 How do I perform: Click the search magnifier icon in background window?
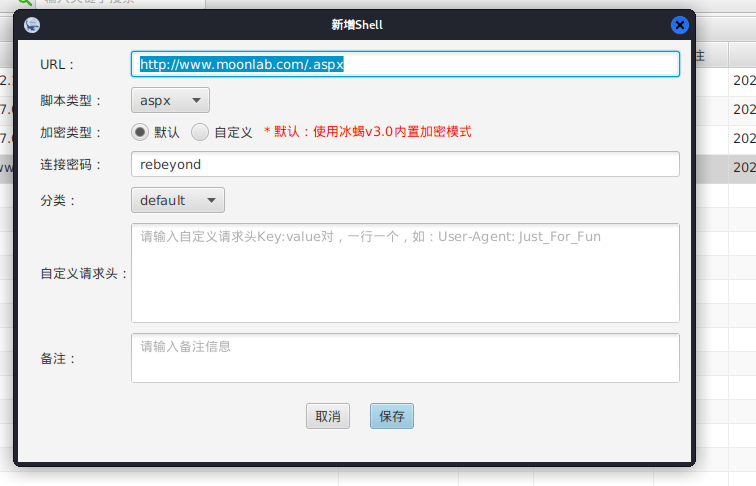click(x=24, y=2)
